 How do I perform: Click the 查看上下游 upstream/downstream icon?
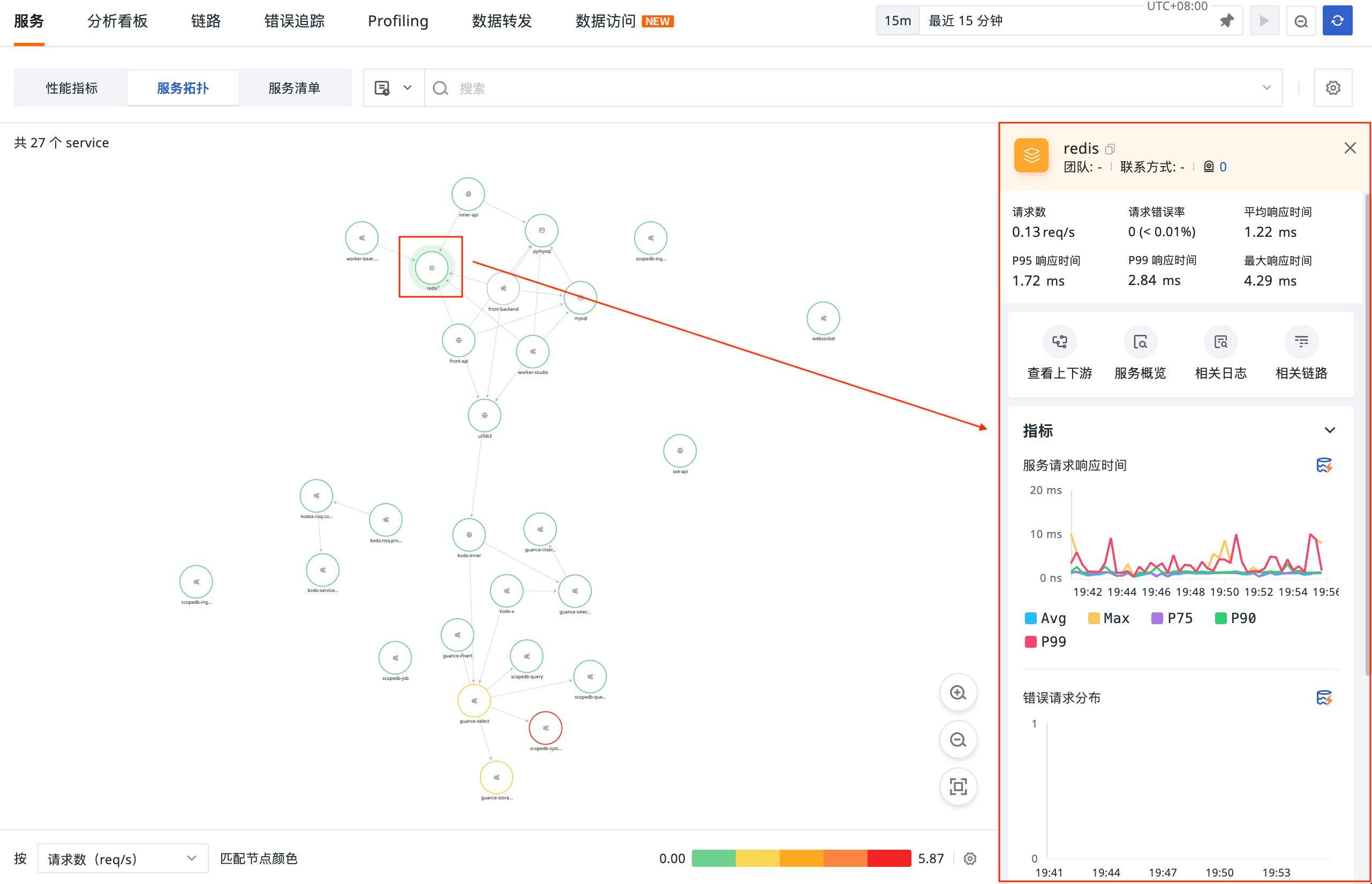[x=1059, y=342]
